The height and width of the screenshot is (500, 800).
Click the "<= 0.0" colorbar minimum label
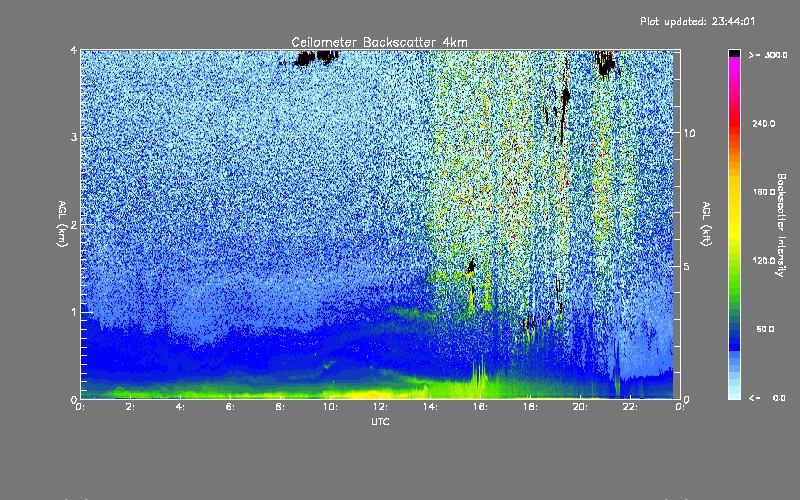[767, 398]
